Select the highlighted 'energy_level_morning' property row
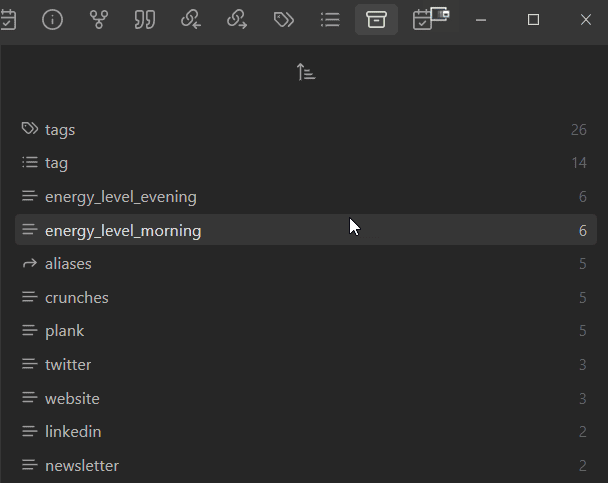This screenshot has height=483, width=608. [x=306, y=230]
